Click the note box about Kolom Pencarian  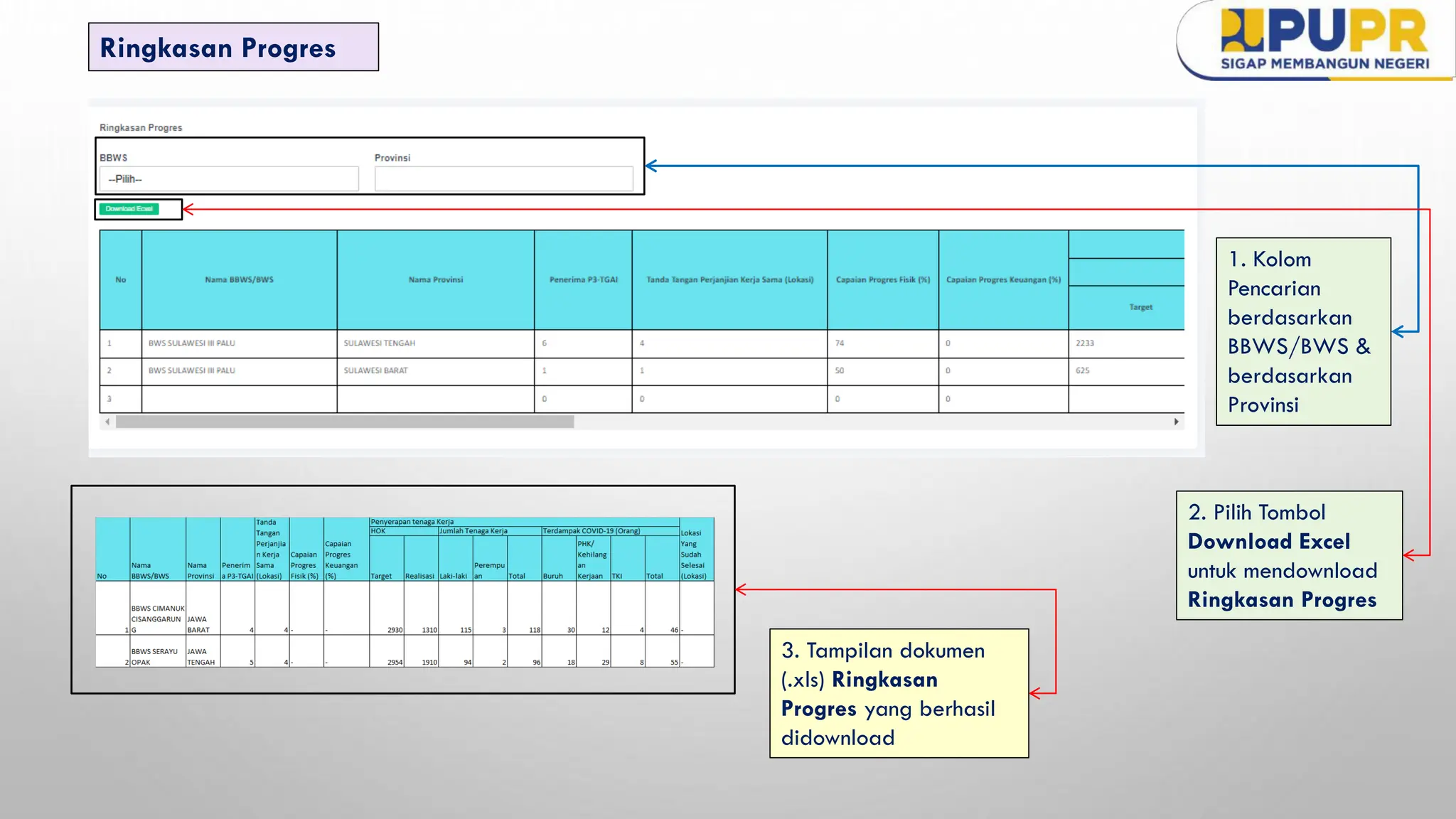pos(1302,331)
